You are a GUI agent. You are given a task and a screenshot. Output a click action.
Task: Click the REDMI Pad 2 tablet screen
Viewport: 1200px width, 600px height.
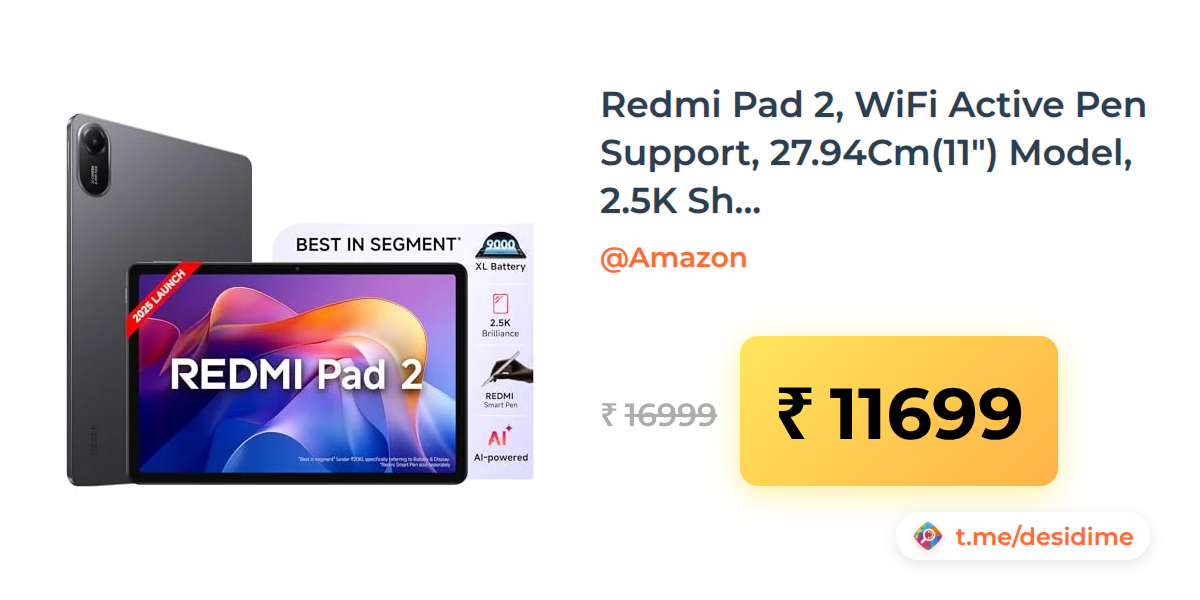(297, 373)
